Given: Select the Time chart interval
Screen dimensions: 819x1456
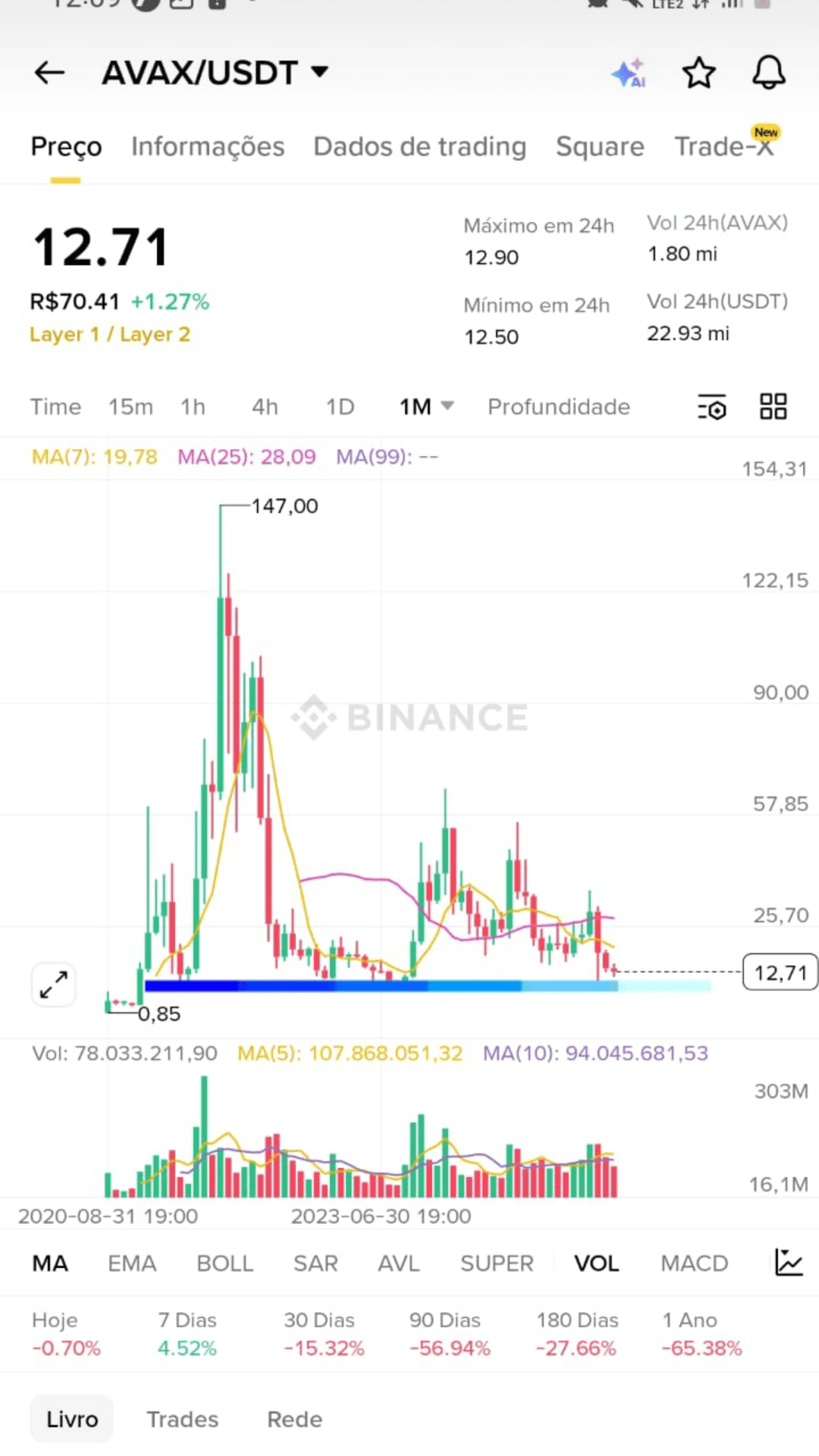Looking at the screenshot, I should pyautogui.click(x=55, y=407).
